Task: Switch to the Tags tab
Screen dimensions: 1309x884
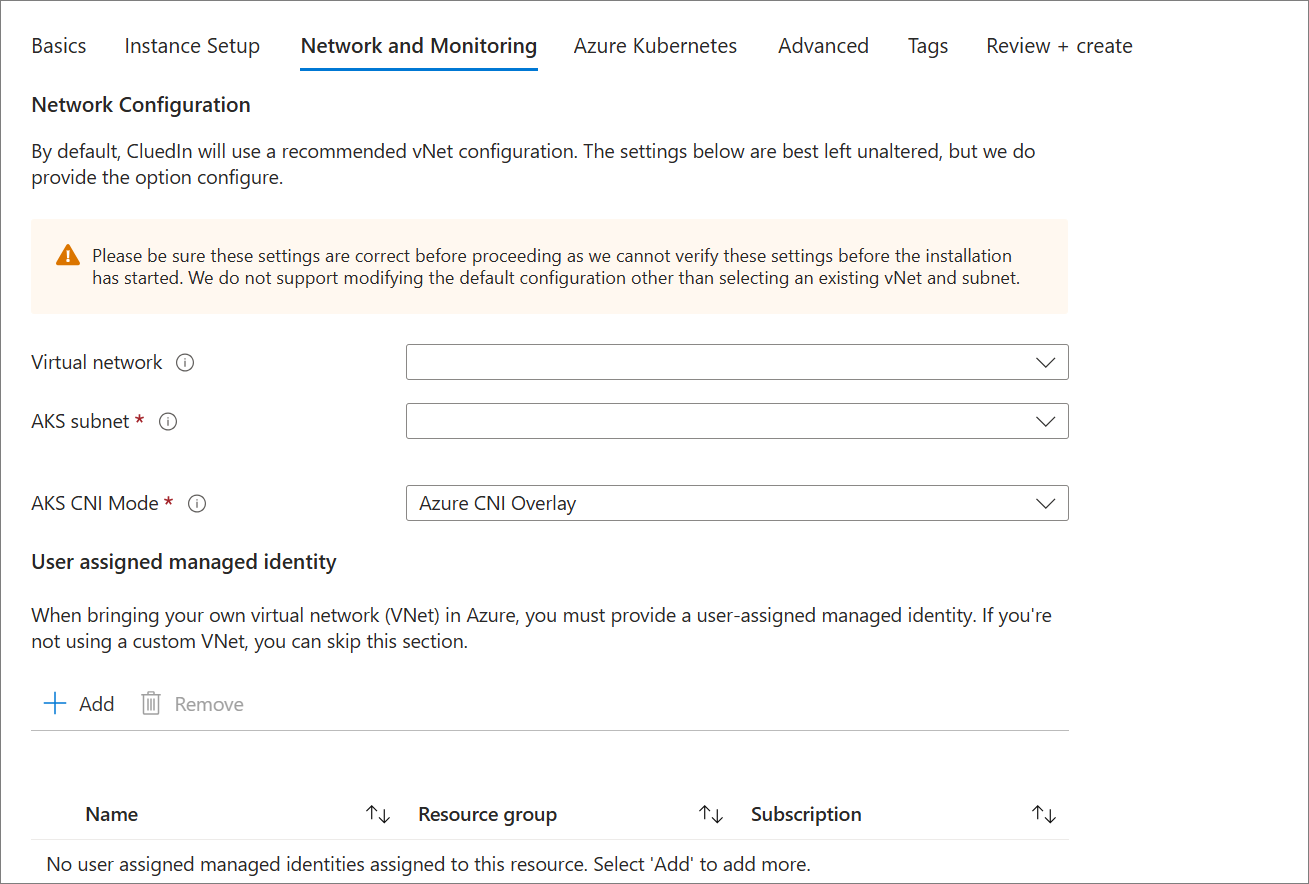Action: [927, 46]
